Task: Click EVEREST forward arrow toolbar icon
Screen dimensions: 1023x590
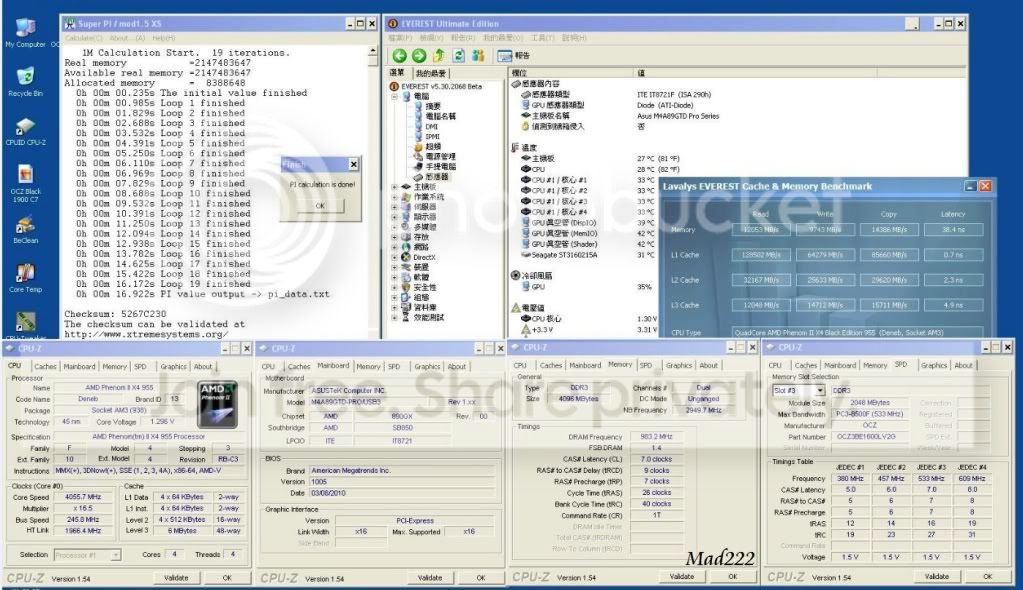Action: point(419,55)
